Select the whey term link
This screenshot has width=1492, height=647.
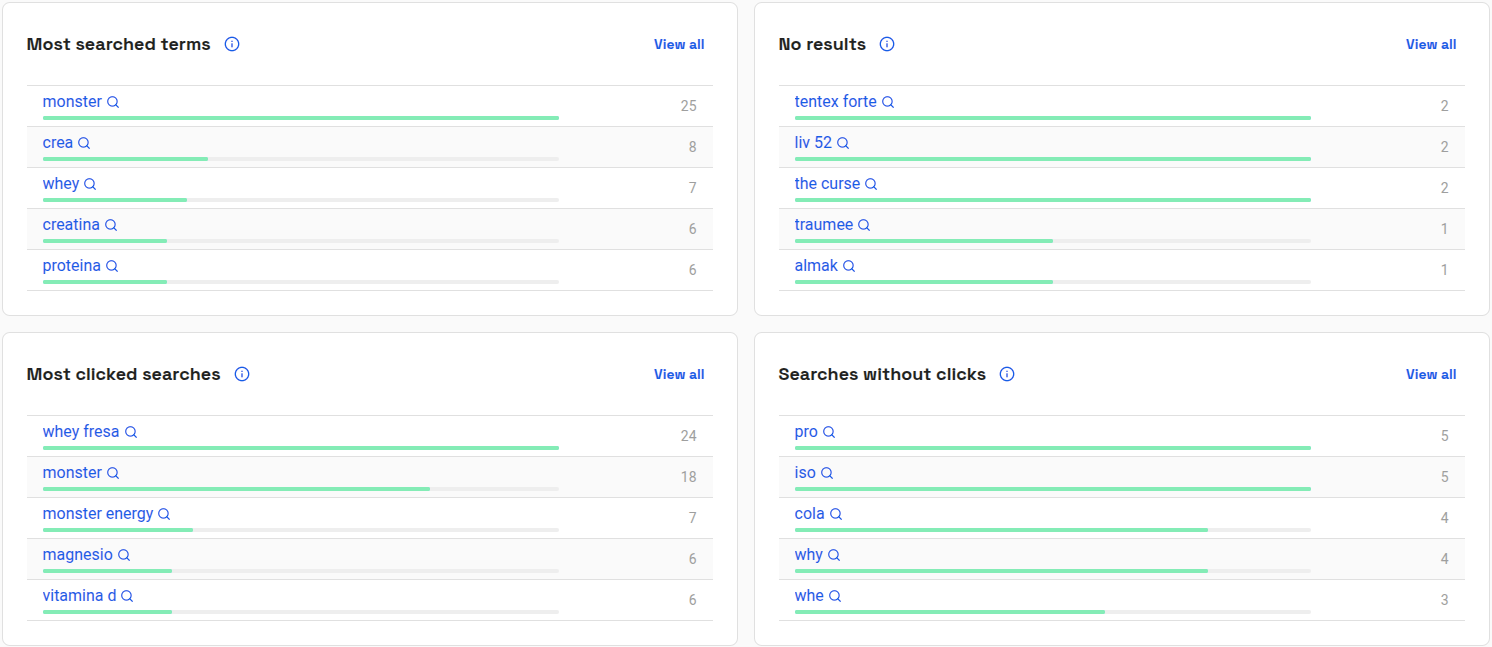pos(61,184)
